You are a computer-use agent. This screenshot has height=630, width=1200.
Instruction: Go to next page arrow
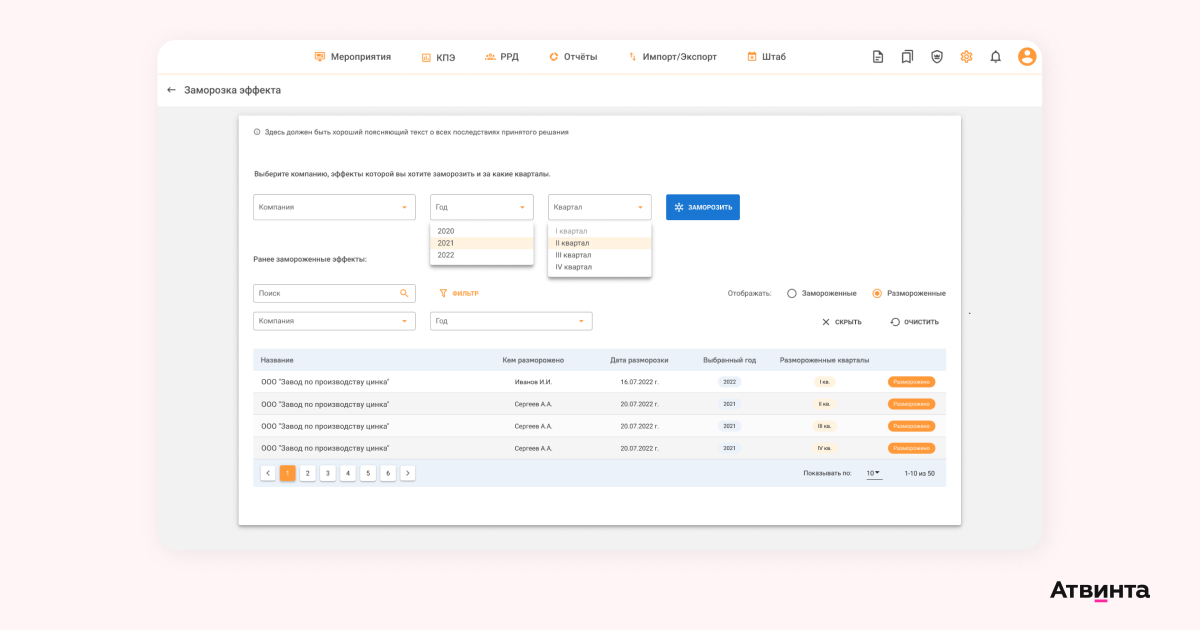[x=408, y=473]
